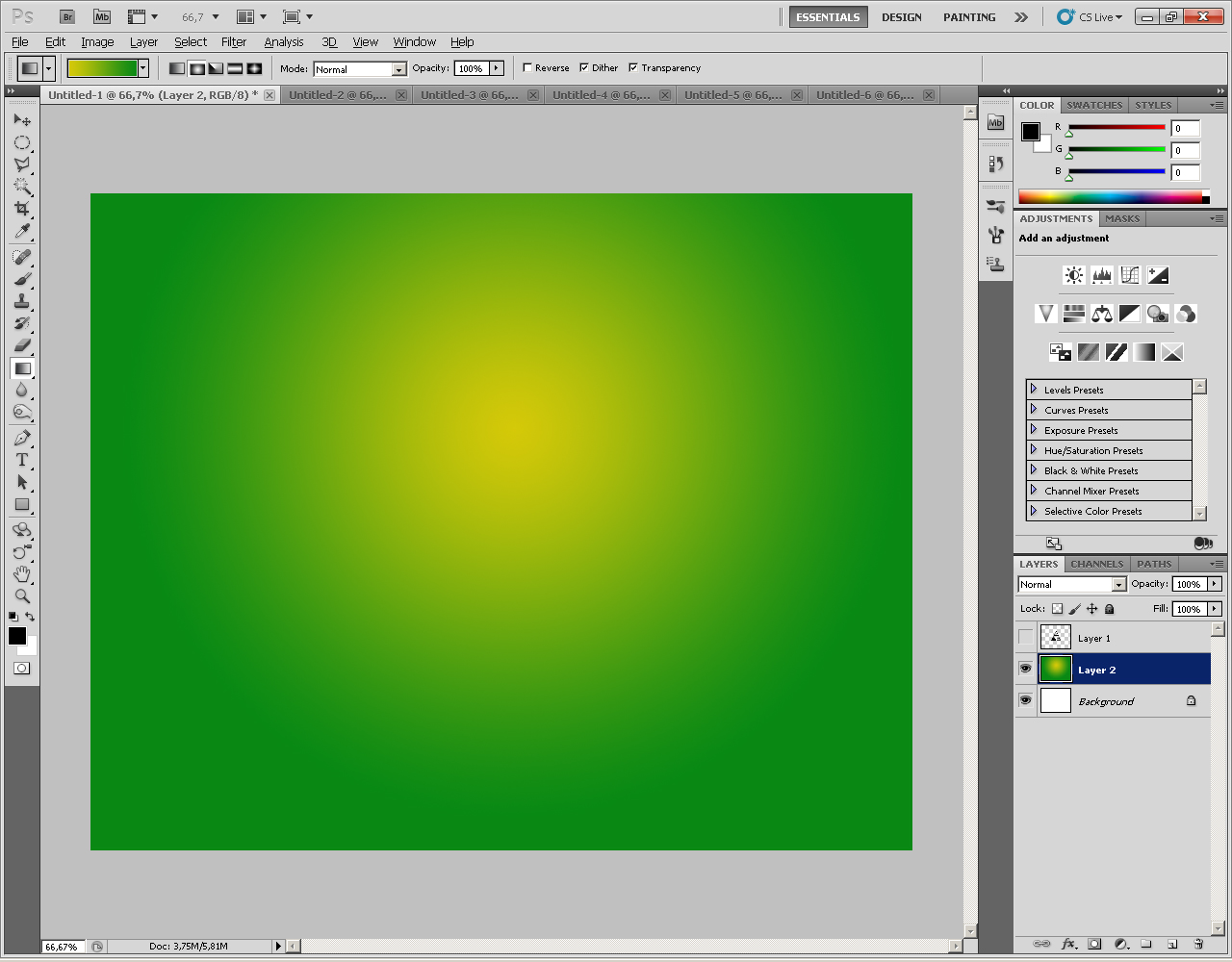
Task: Enable the Reverse gradient checkbox
Action: [528, 67]
